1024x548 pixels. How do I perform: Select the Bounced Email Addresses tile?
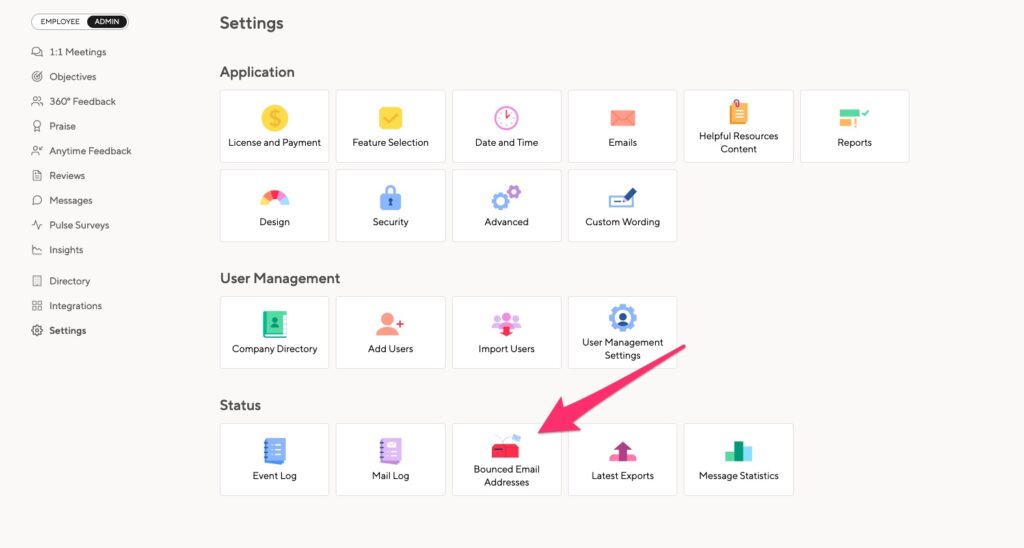click(x=506, y=459)
